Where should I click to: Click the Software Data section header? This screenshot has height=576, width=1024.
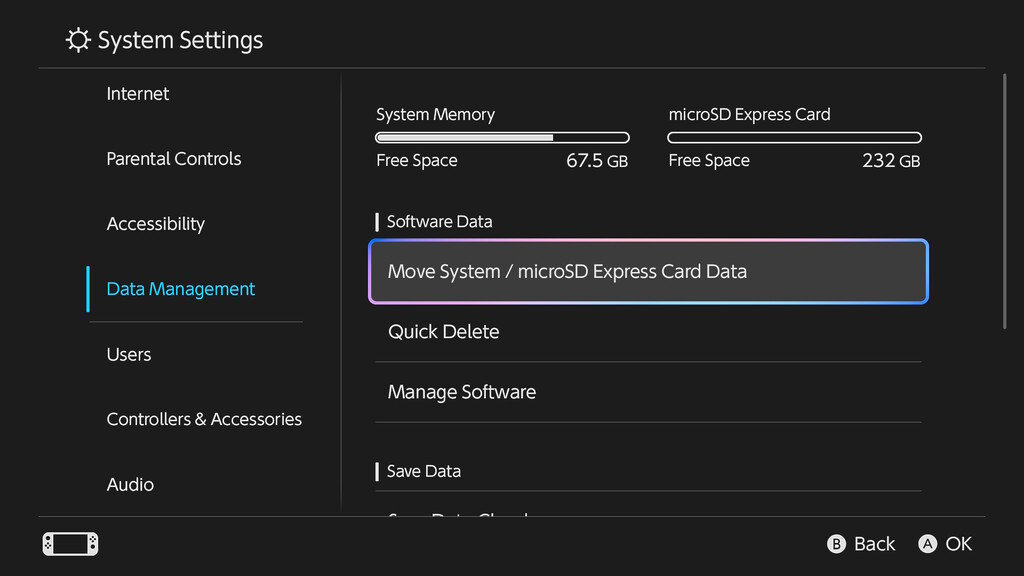439,222
